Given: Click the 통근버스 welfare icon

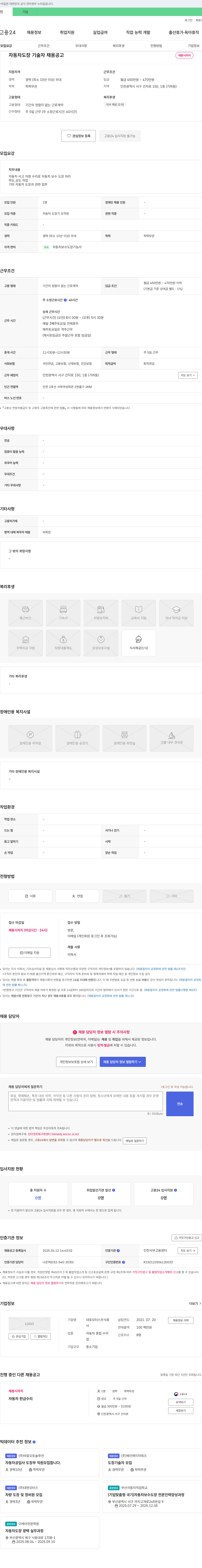Looking at the screenshot, I should click(x=25, y=613).
